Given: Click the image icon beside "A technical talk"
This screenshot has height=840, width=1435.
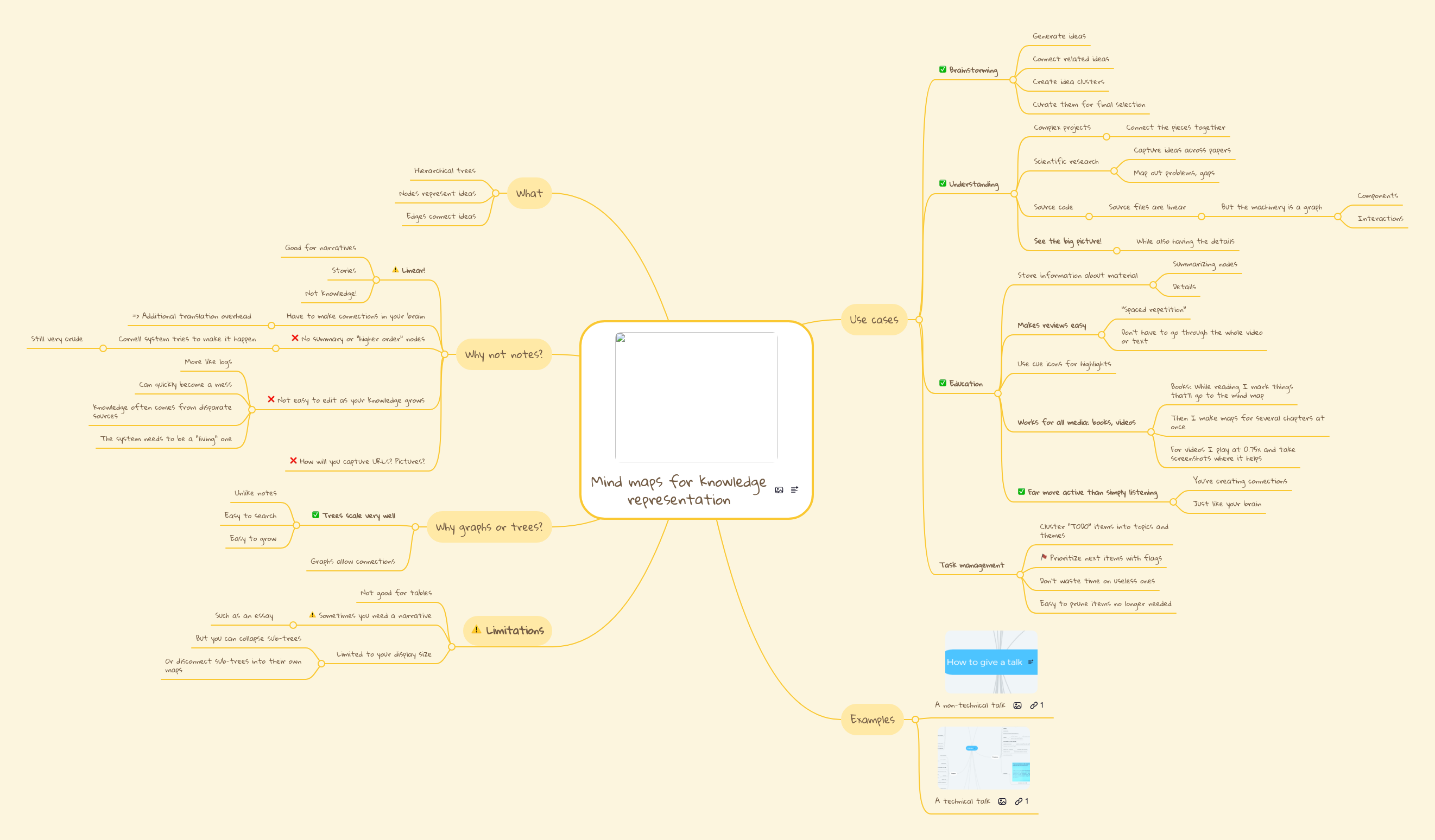Looking at the screenshot, I should click(x=1003, y=801).
